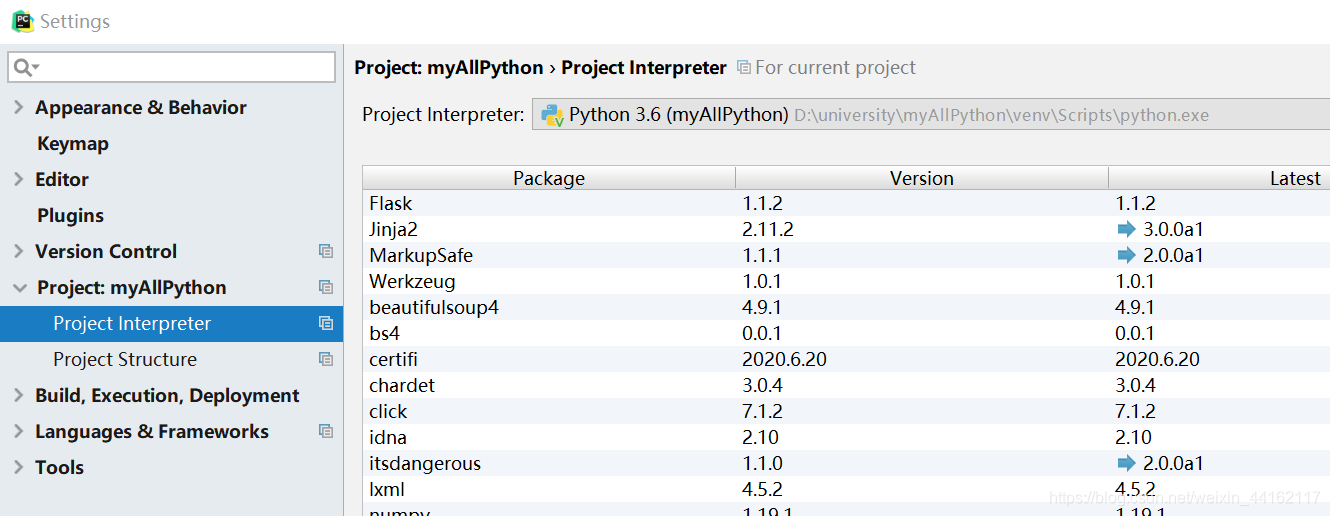This screenshot has height=516, width=1330.
Task: Expand the Editor settings section
Action: (18, 180)
